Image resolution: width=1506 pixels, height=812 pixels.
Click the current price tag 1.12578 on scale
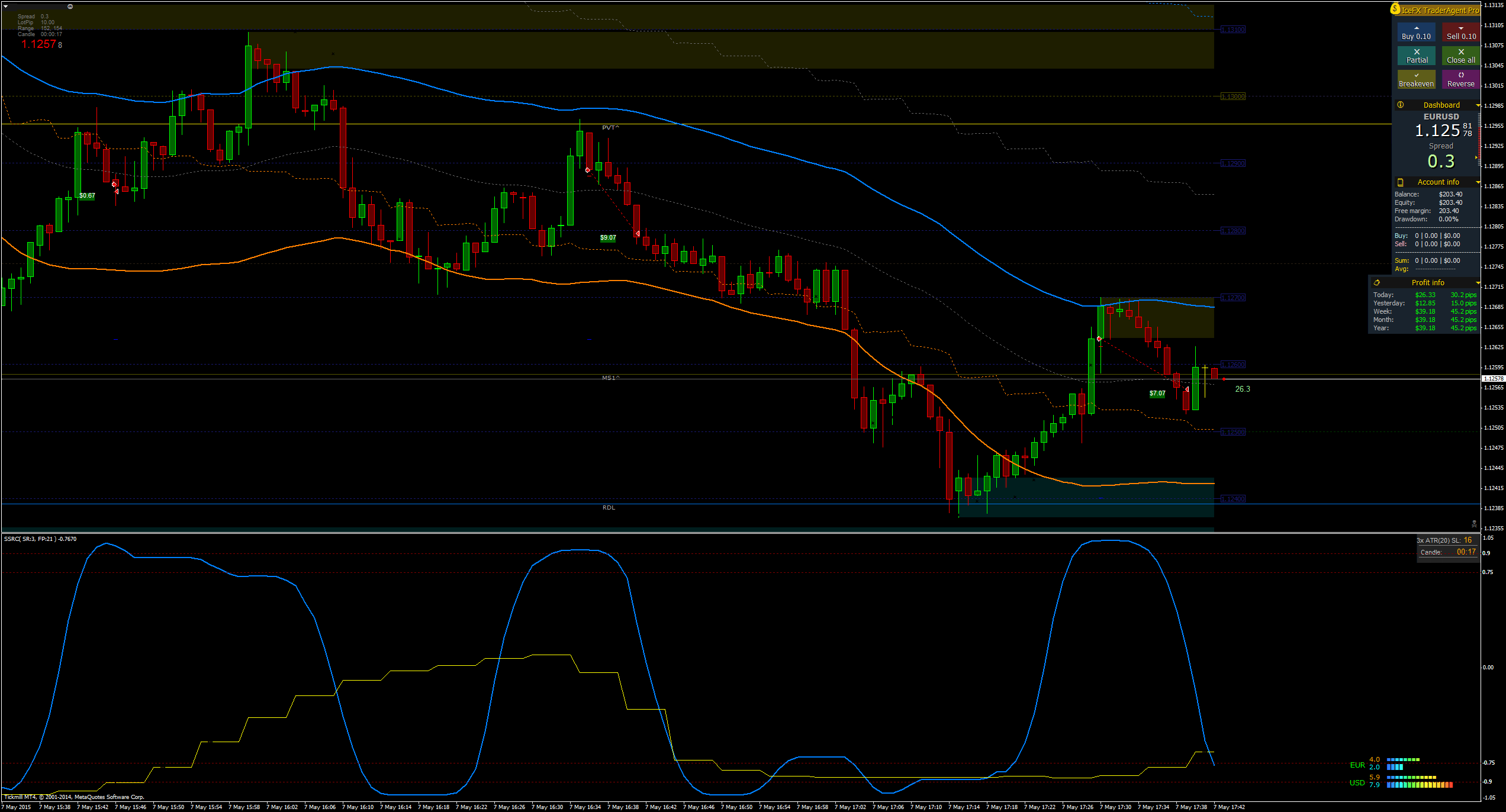1493,378
